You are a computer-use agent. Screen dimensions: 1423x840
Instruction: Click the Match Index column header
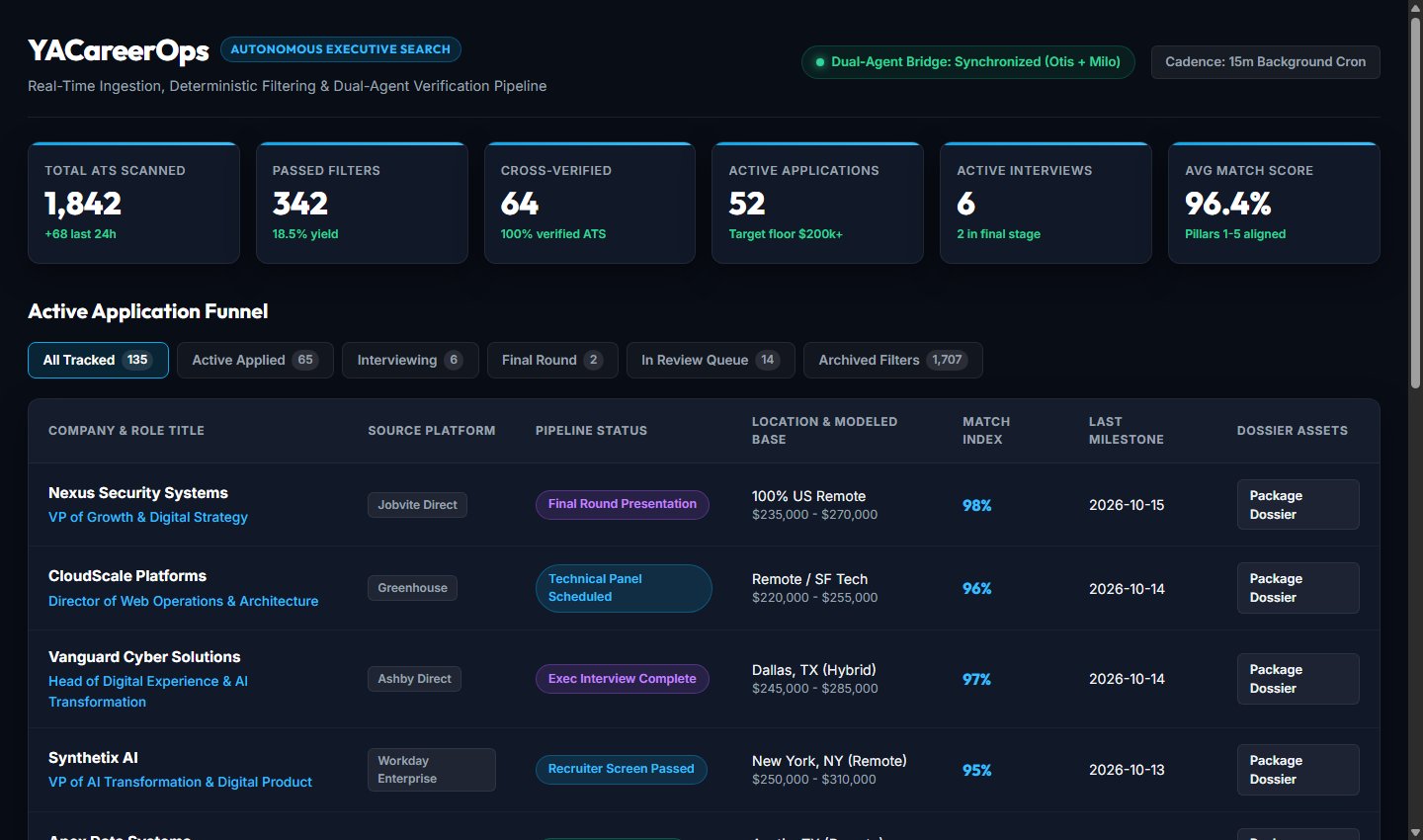pos(986,431)
